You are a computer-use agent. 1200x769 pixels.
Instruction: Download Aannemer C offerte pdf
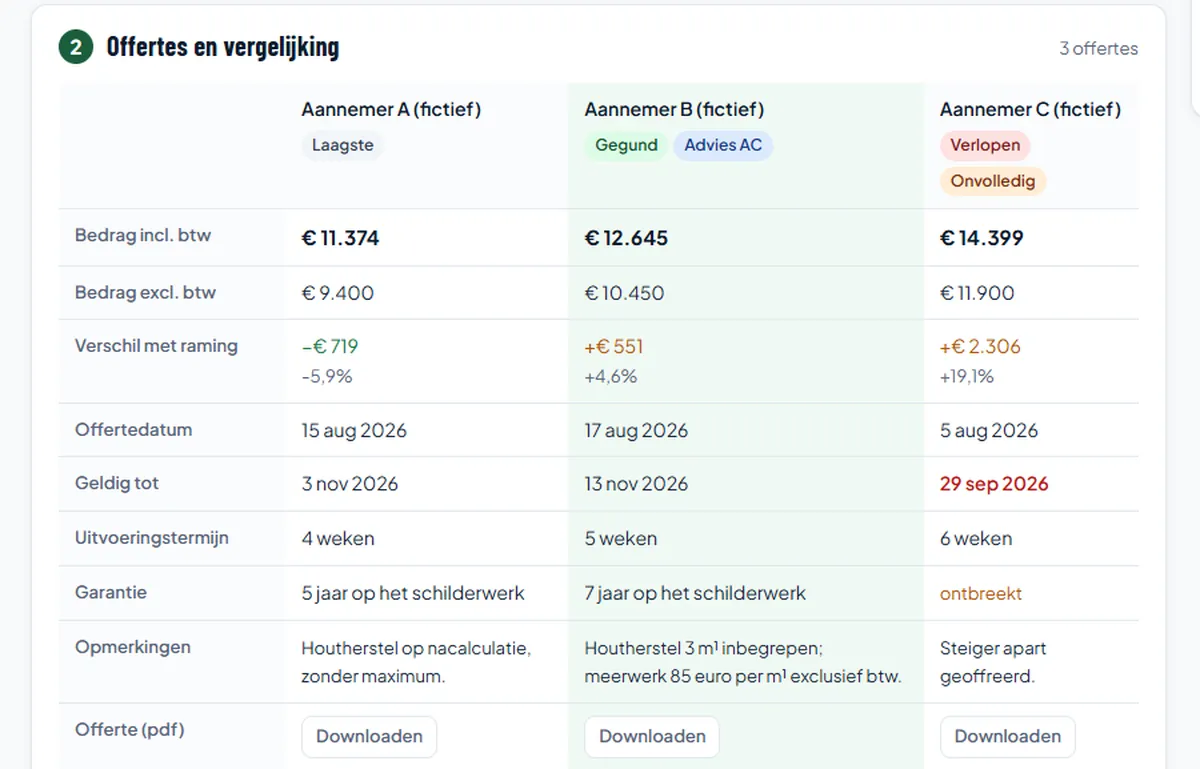[x=1007, y=736]
